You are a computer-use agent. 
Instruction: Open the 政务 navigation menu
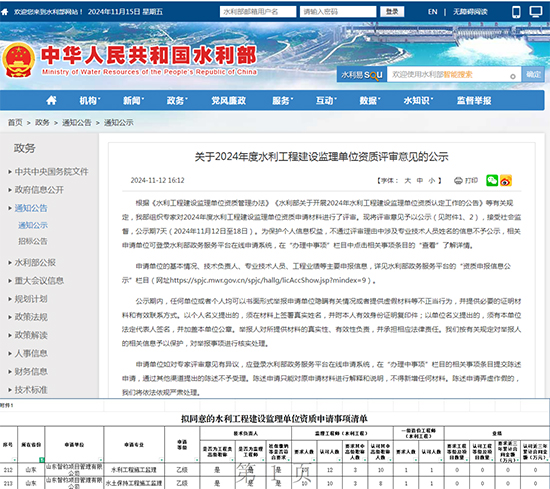(x=177, y=101)
